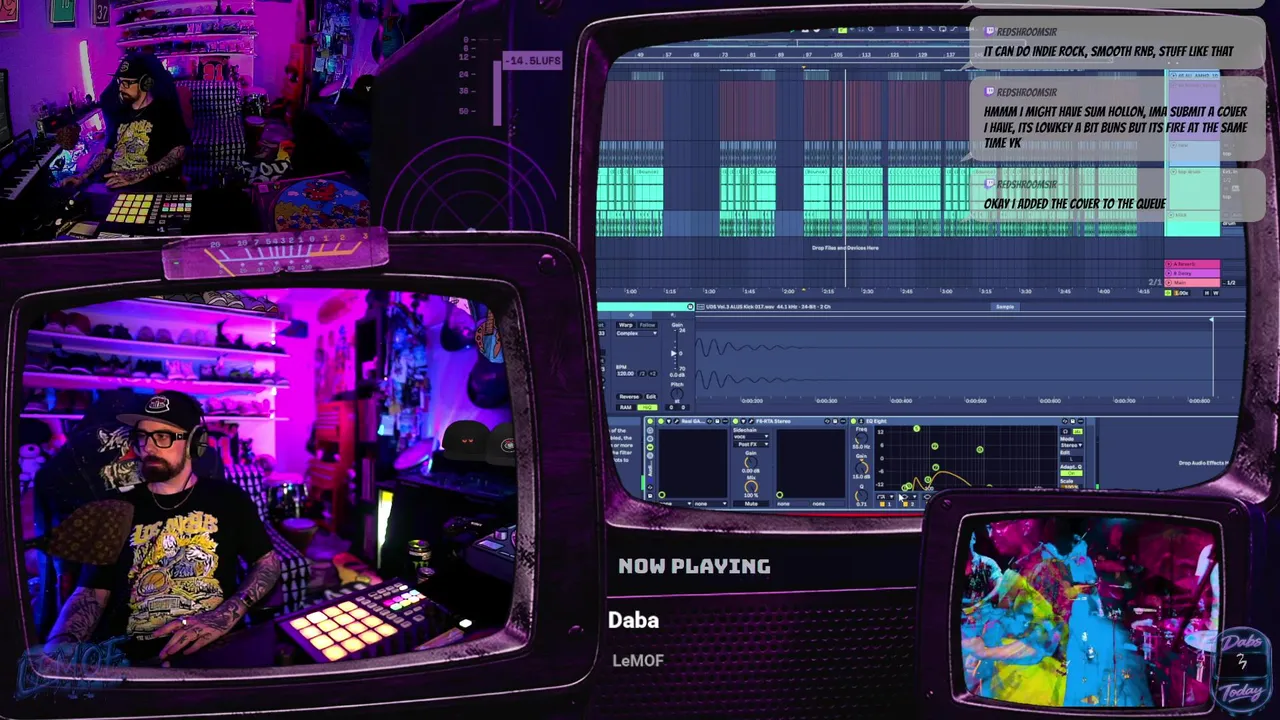1280x720 pixels.
Task: Select EQ band point 5 on graph
Action: click(x=916, y=428)
